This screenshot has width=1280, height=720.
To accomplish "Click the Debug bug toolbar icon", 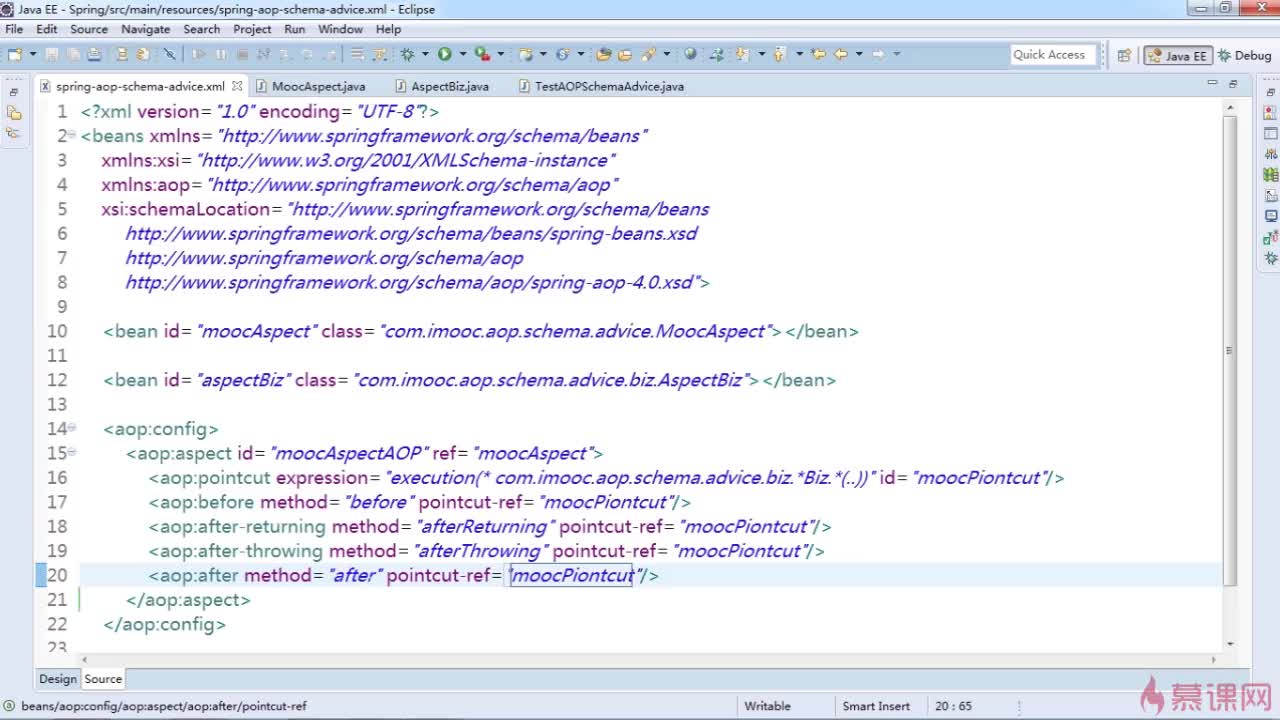I will coord(407,54).
